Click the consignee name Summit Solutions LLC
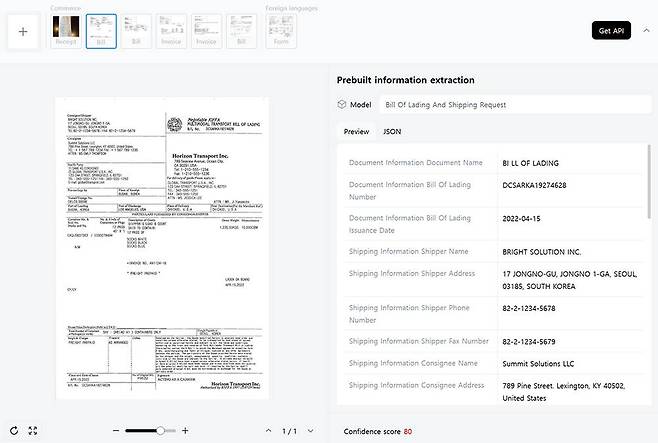 (x=538, y=364)
